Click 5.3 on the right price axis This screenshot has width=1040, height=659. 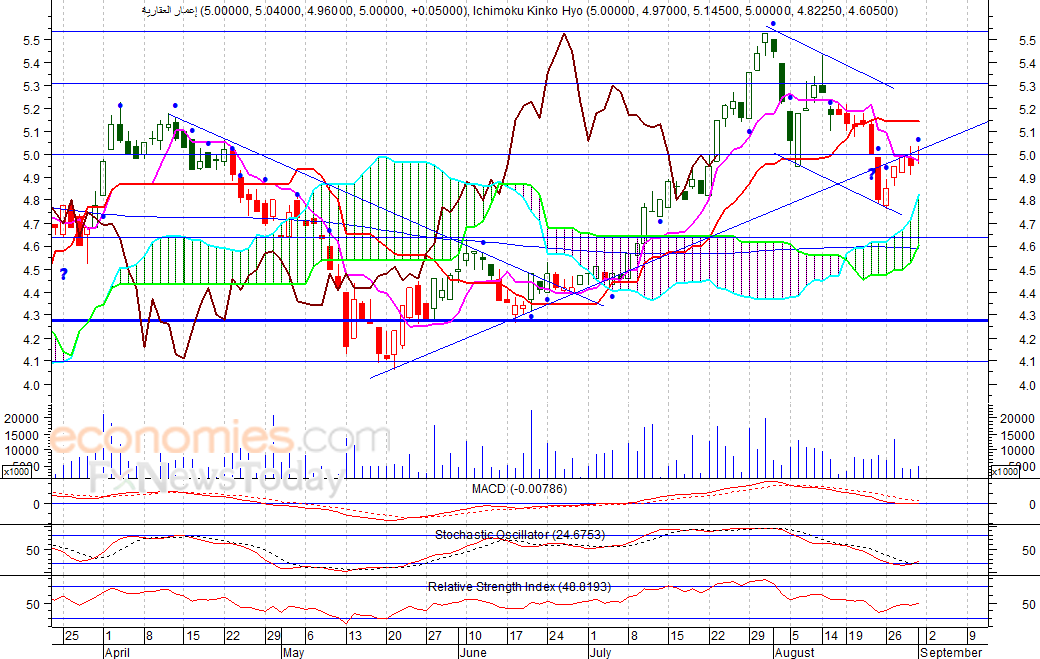click(1027, 87)
